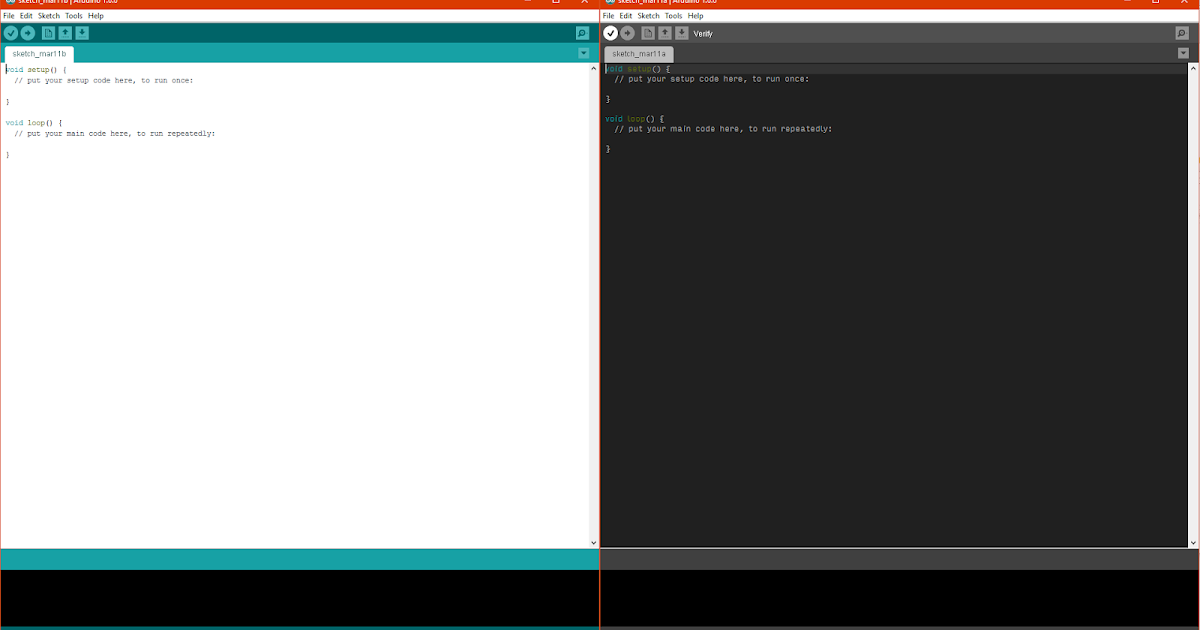Click the scrollbar down arrow in the left editor
1200x630 pixels.
pos(594,542)
